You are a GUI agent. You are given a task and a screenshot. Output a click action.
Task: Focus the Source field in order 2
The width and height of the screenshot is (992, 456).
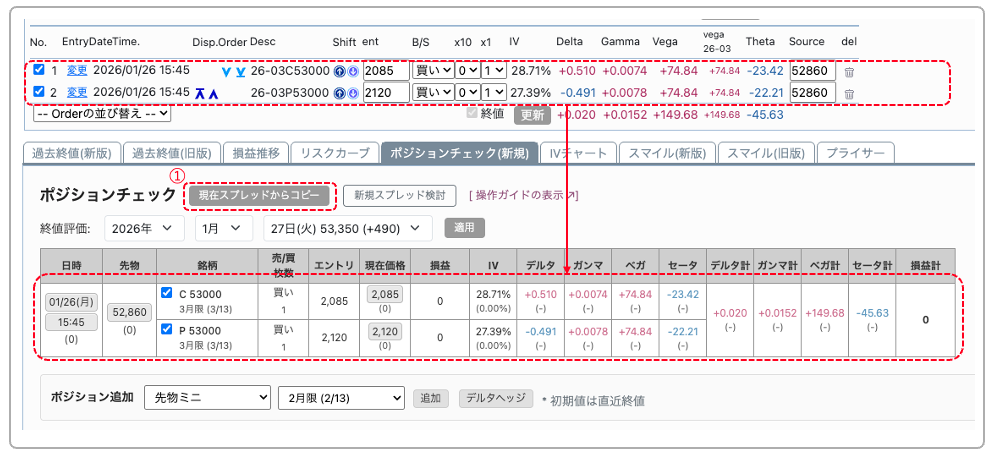(x=813, y=92)
